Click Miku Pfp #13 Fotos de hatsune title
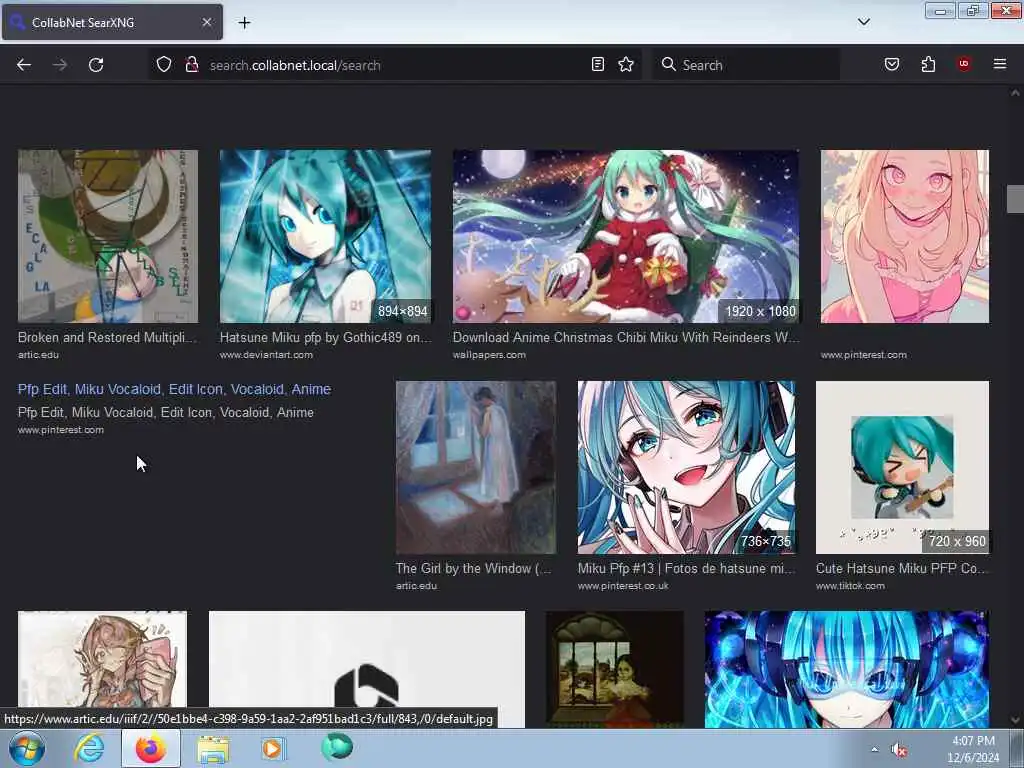This screenshot has width=1024, height=768. pyautogui.click(x=686, y=569)
